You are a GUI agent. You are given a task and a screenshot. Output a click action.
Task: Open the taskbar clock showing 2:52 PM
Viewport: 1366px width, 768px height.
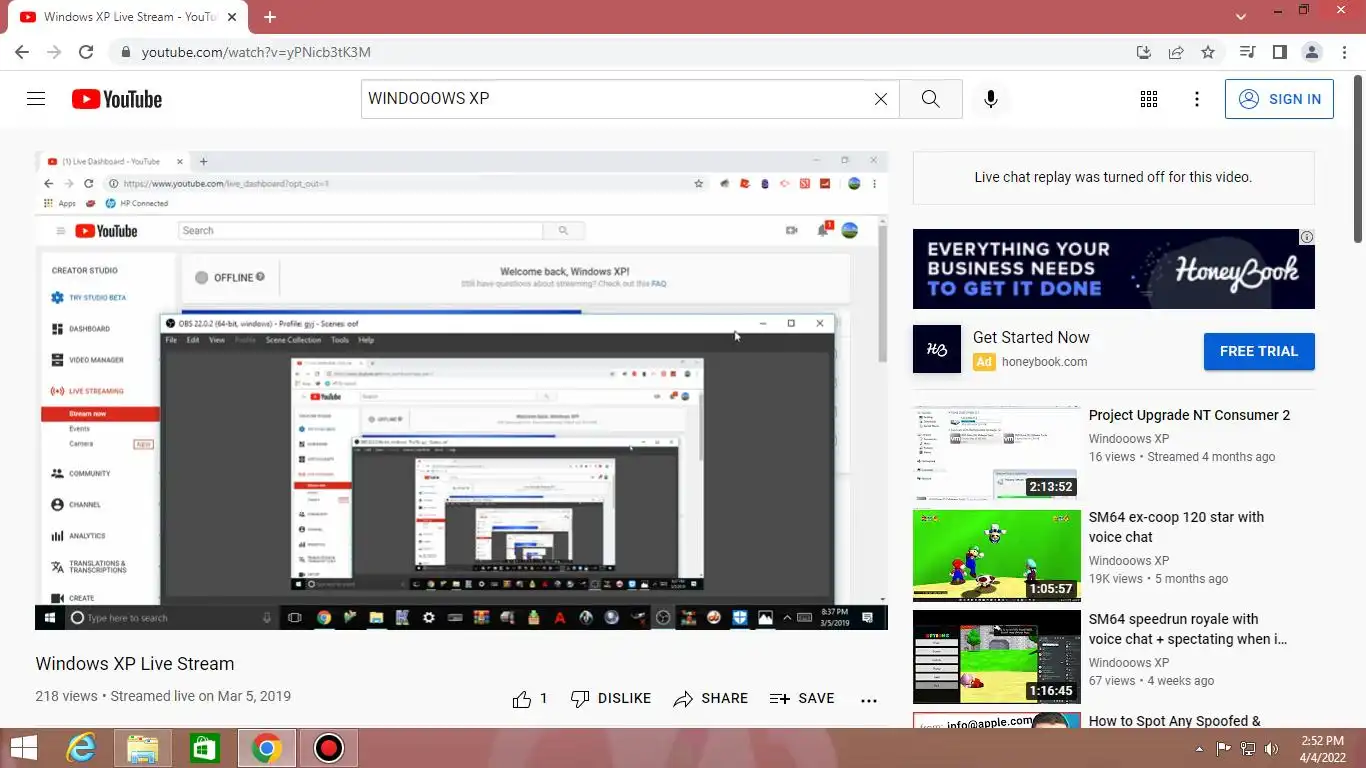(1322, 749)
